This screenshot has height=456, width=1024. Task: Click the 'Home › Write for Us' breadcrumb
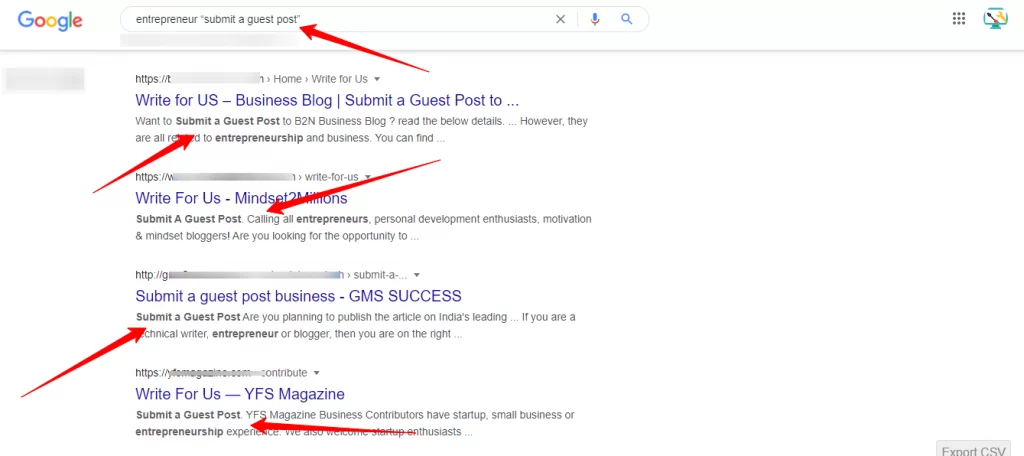click(321, 79)
